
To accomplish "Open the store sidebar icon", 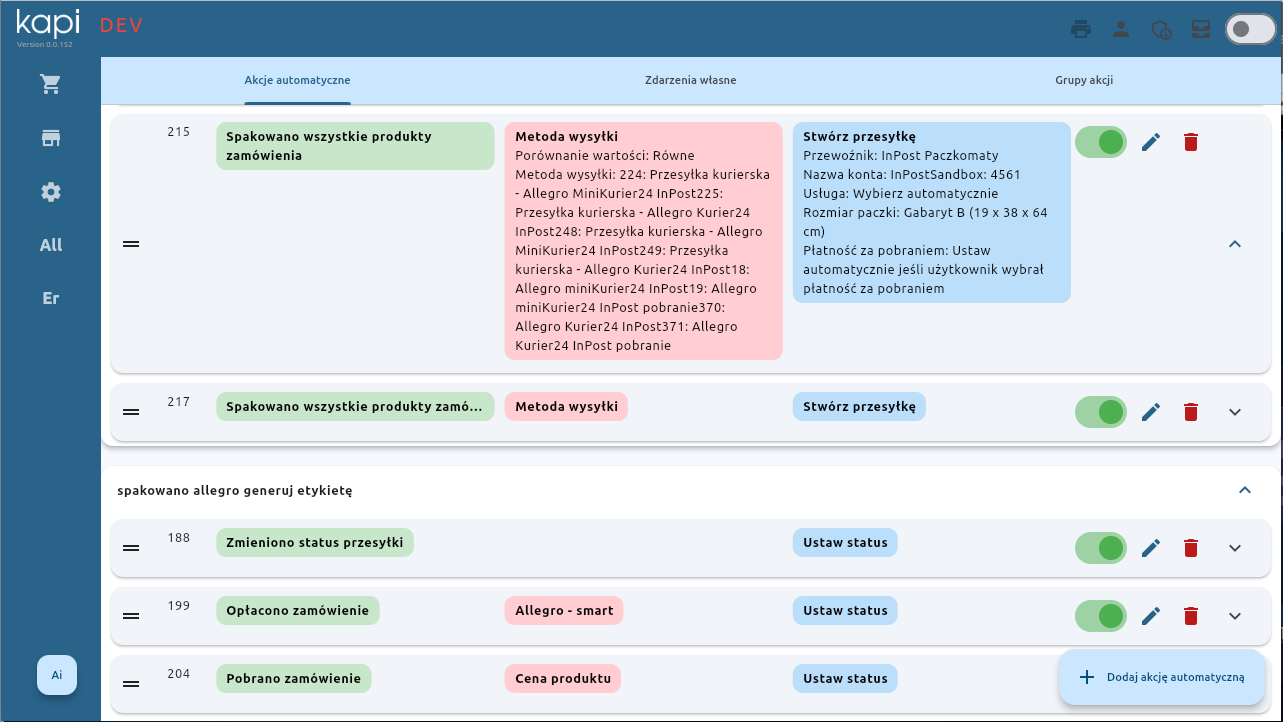I will [50, 138].
